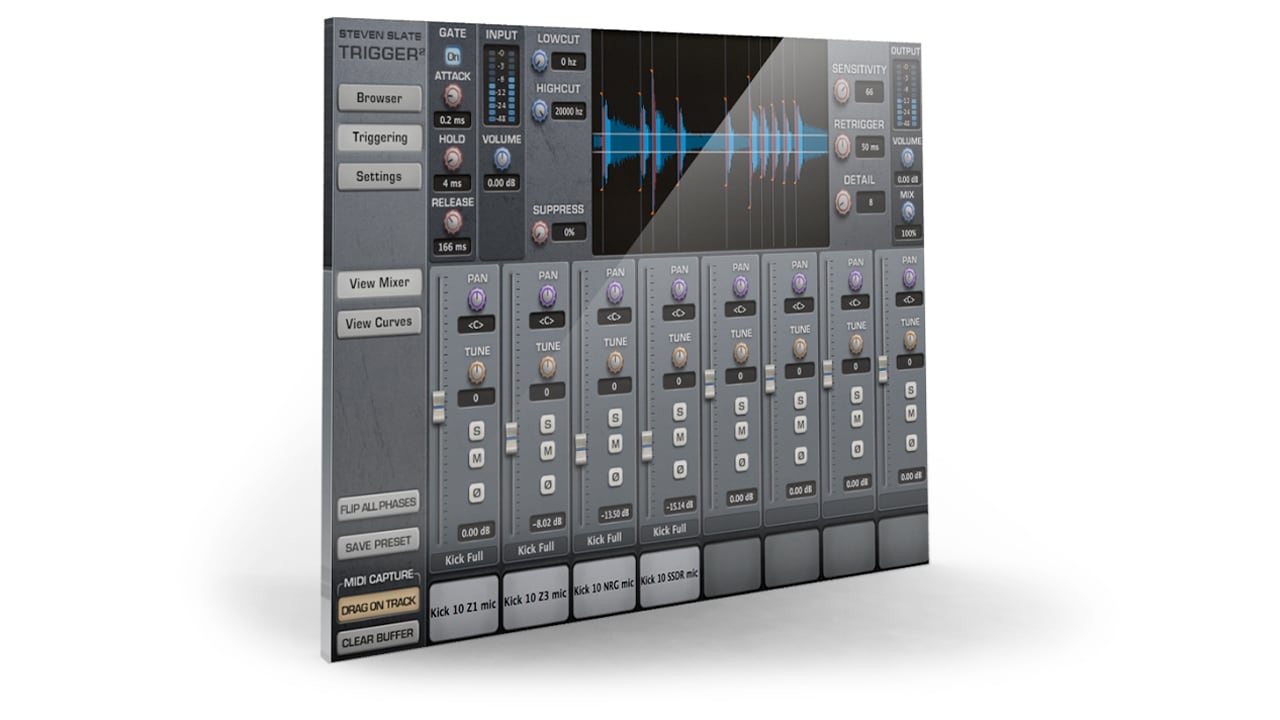Click the fader of the -13.50 dB channel

point(580,448)
